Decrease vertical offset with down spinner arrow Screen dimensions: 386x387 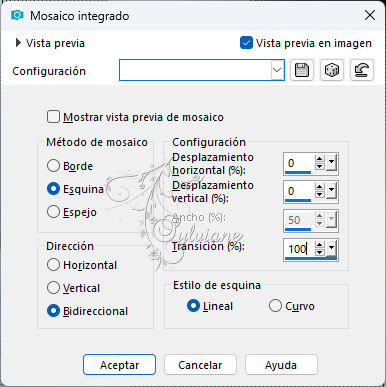pyautogui.click(x=319, y=195)
